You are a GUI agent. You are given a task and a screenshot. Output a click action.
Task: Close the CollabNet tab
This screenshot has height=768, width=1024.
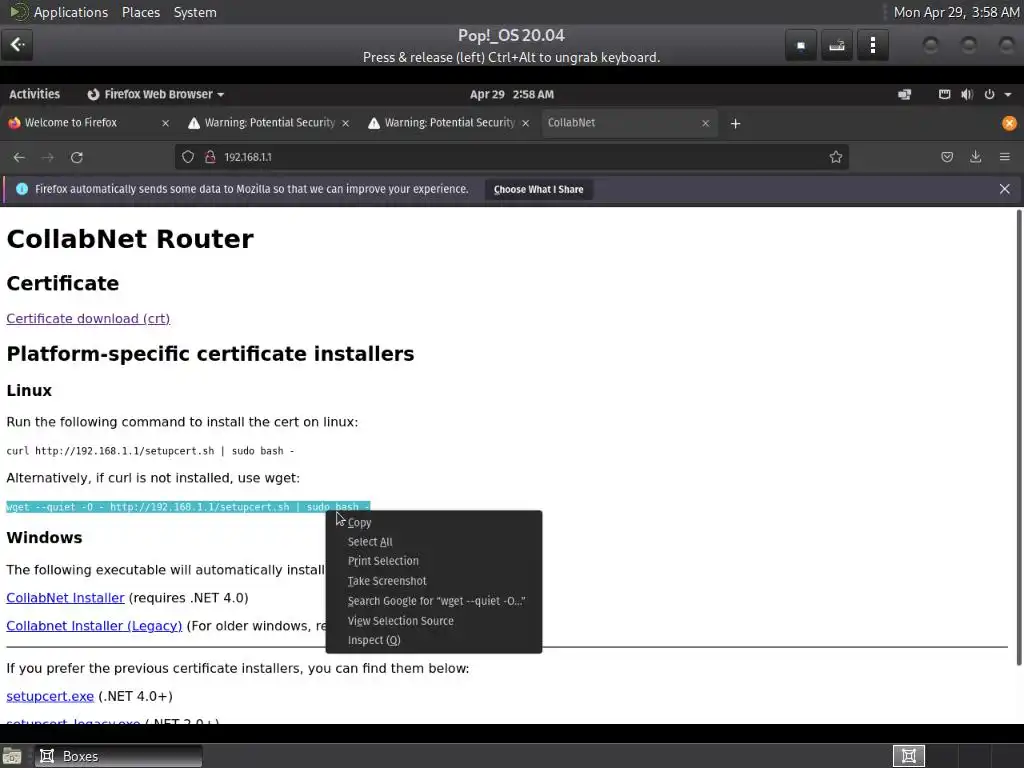(x=705, y=123)
